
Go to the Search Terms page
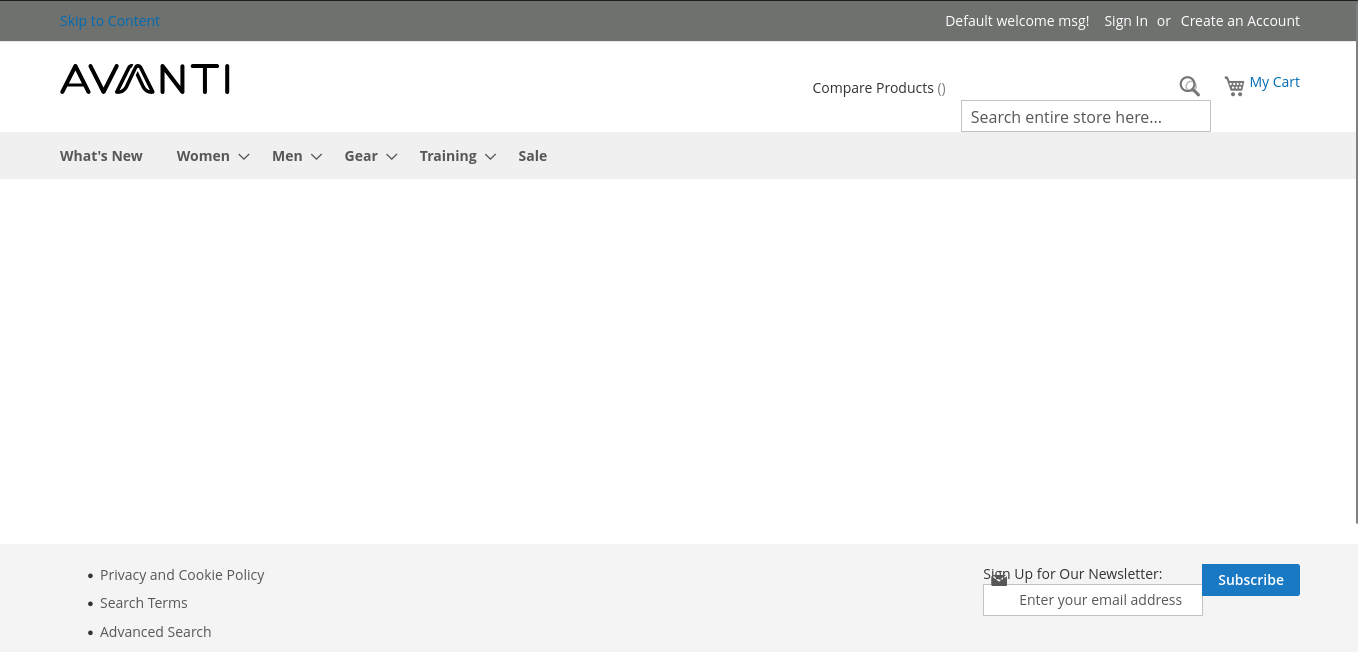(x=144, y=603)
